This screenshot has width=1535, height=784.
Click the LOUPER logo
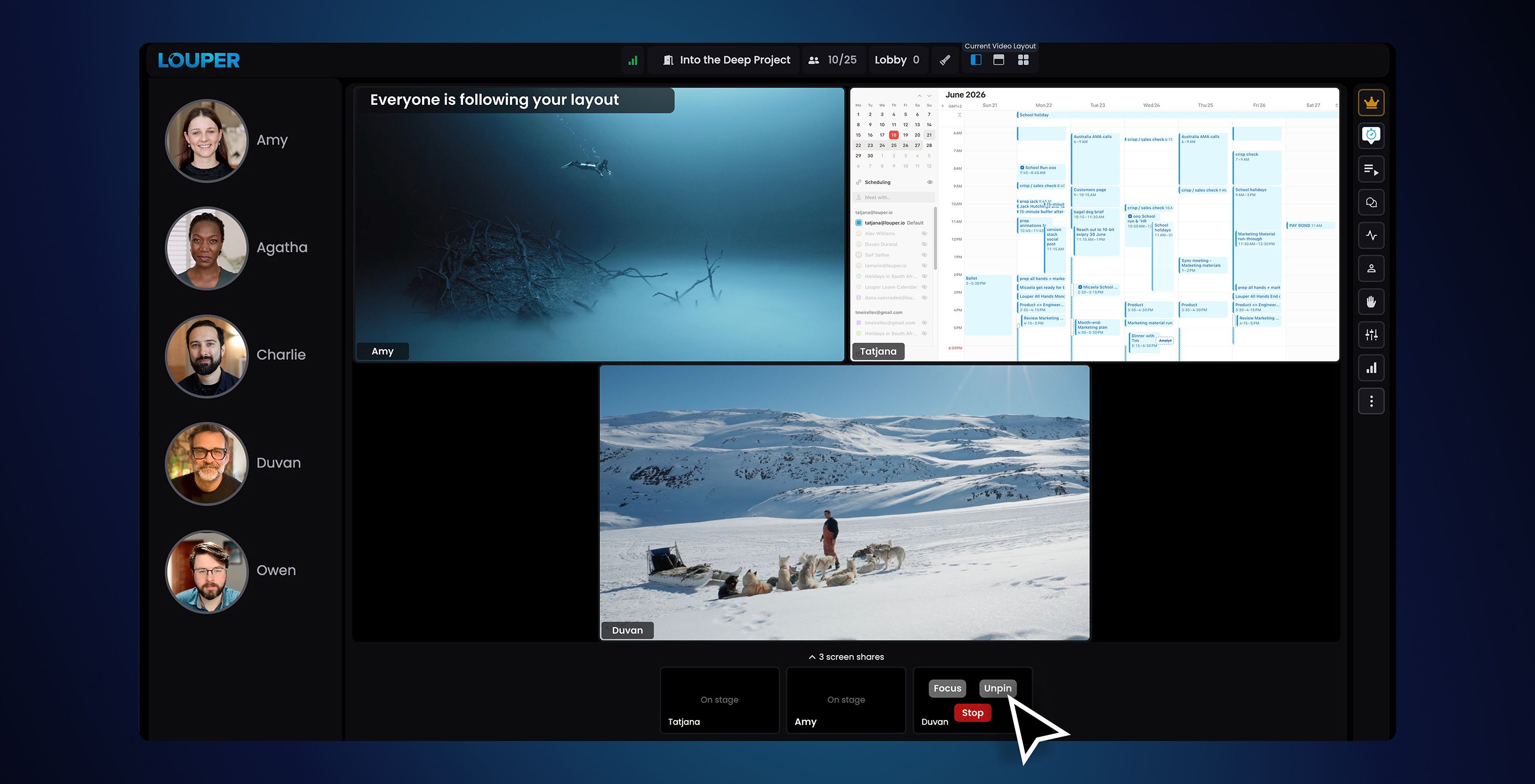tap(199, 60)
